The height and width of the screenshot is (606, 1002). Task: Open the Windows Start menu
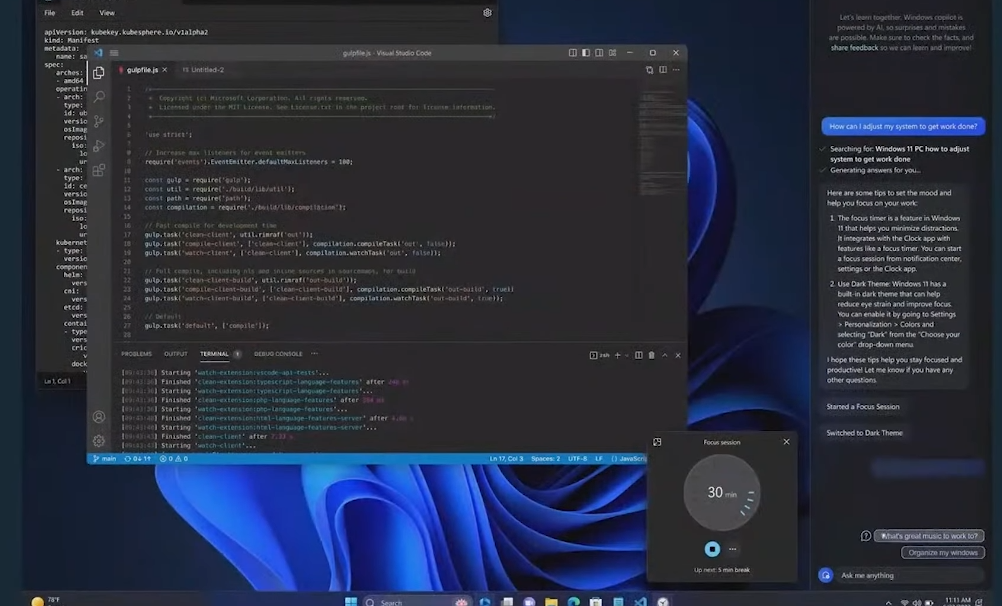[x=351, y=602]
